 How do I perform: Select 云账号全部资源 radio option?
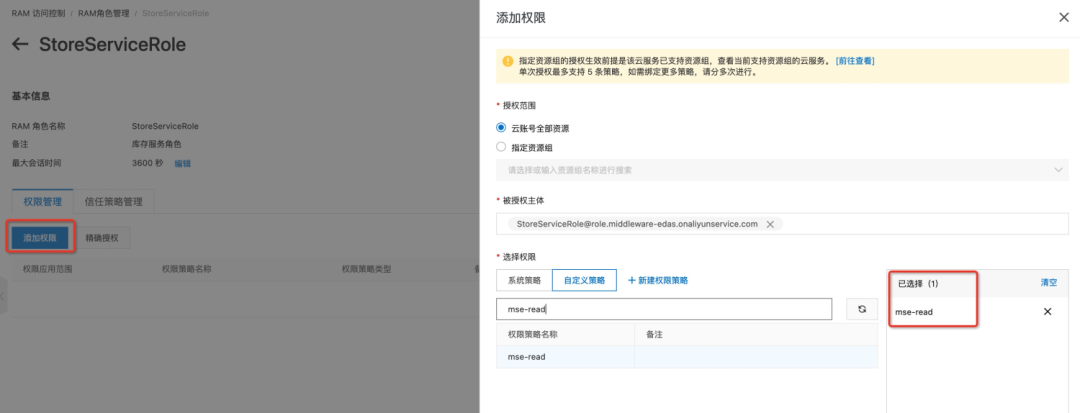[x=502, y=128]
